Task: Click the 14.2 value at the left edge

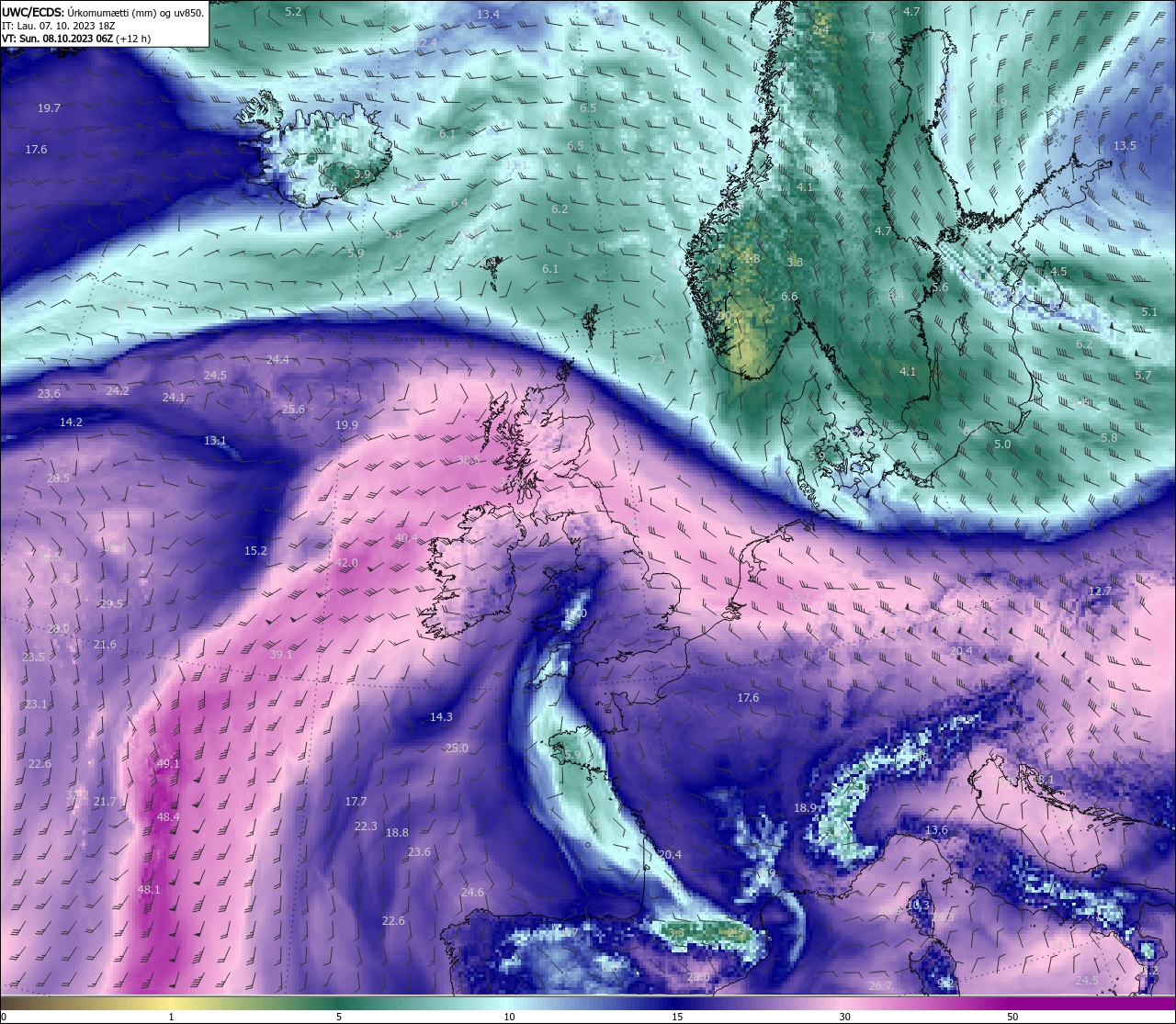Action: coord(71,422)
